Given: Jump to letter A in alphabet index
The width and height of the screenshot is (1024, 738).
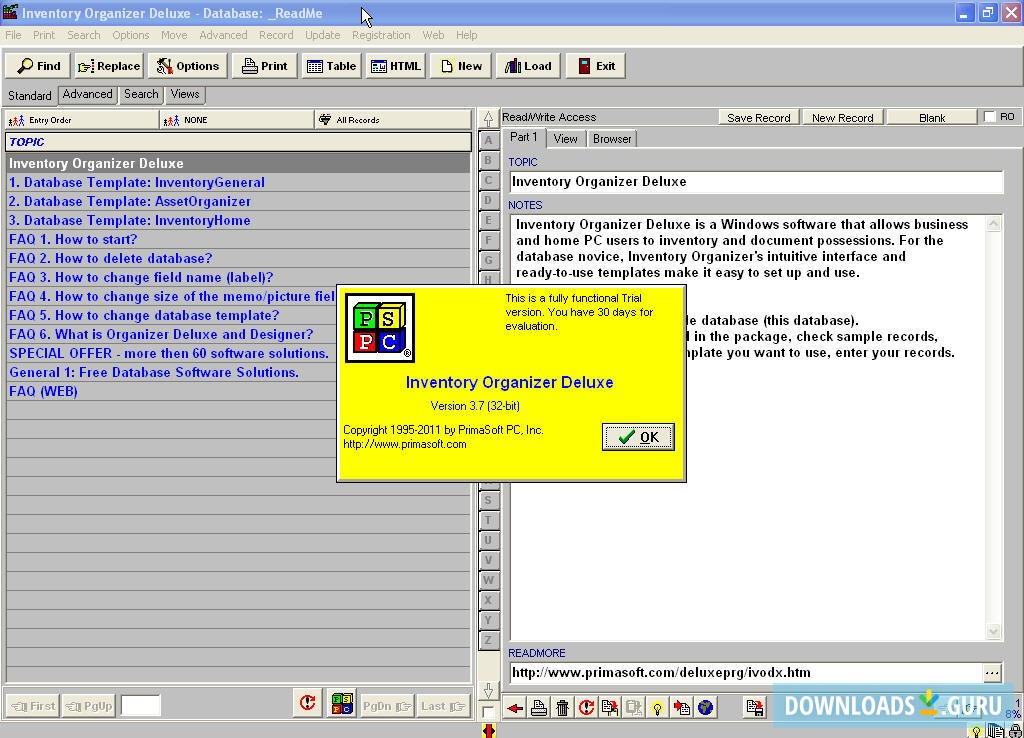Looking at the screenshot, I should tap(488, 140).
